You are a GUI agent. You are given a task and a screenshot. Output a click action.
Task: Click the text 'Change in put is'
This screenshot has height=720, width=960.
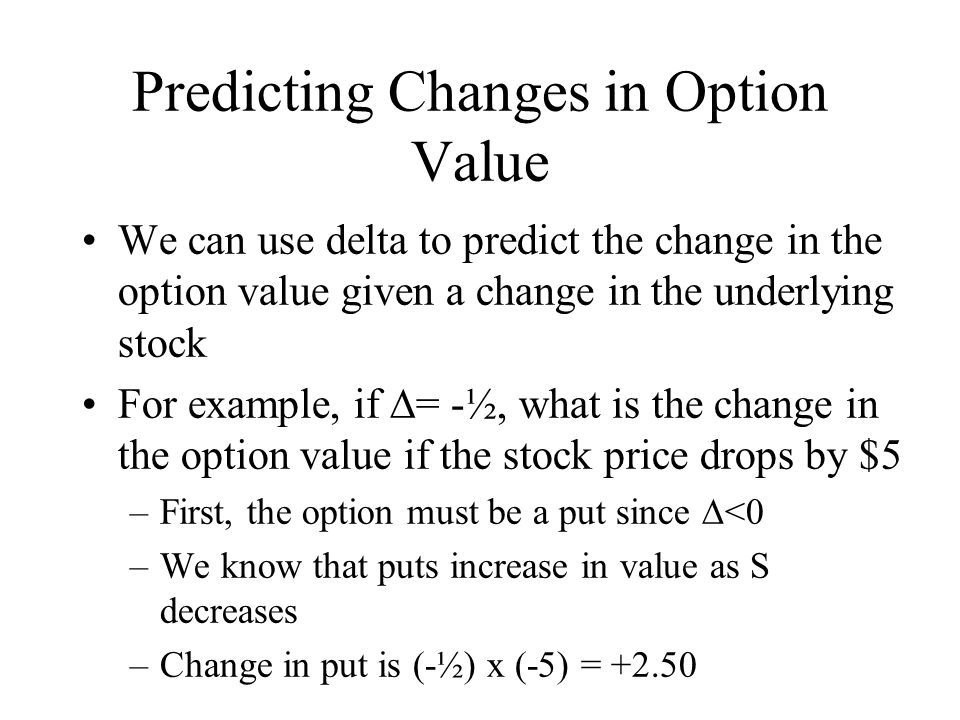pos(279,666)
